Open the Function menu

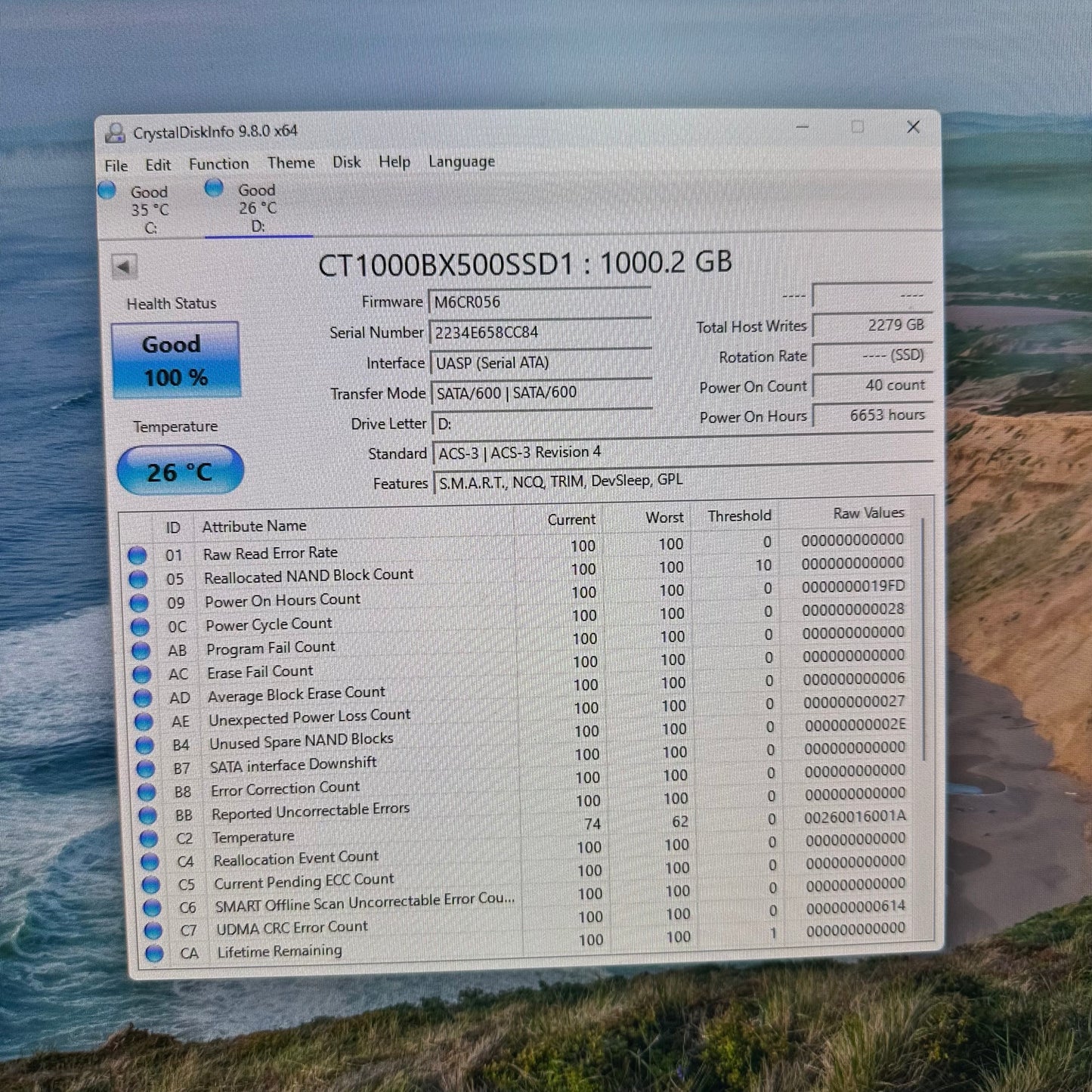[218, 163]
